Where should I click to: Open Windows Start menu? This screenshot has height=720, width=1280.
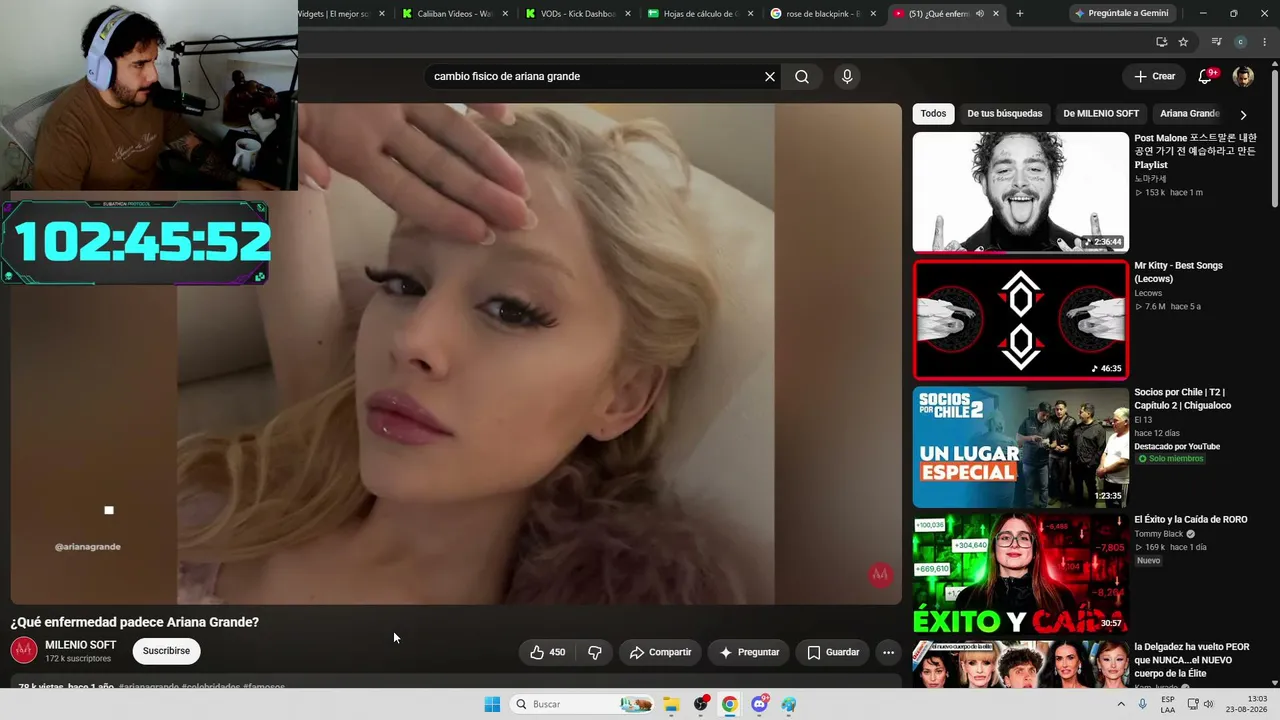492,704
